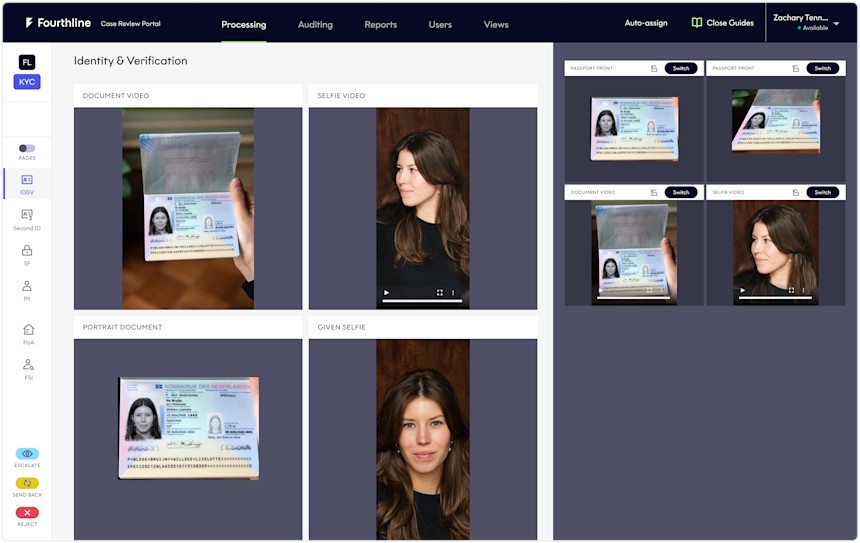860x543 pixels.
Task: Open the tilted Passport Front thumbnail
Action: pos(776,120)
